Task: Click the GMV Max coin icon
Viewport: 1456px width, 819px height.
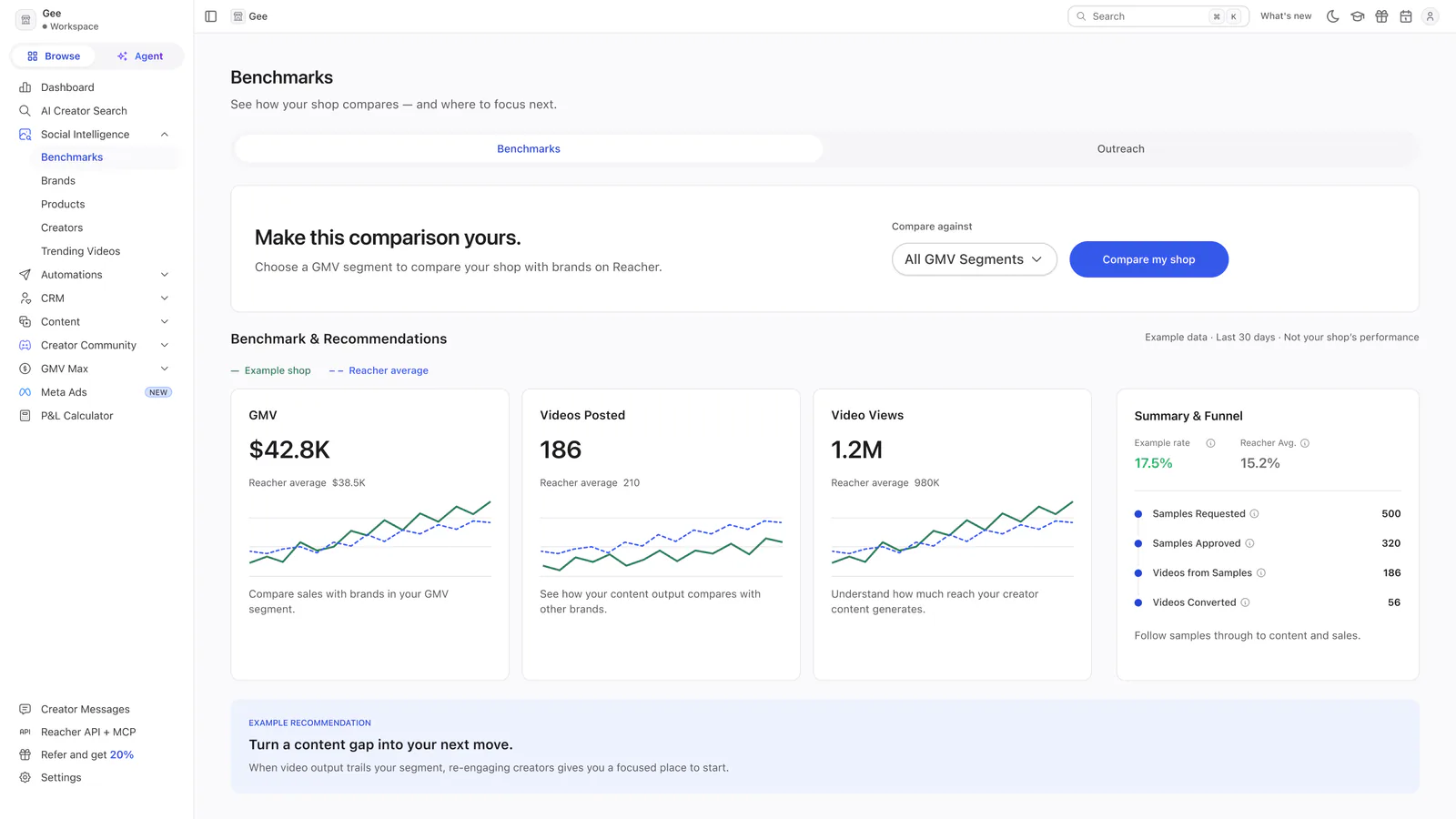Action: [x=25, y=369]
